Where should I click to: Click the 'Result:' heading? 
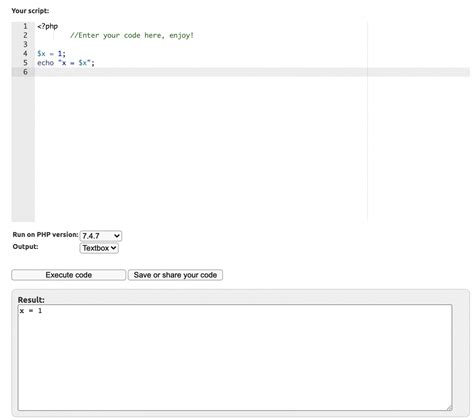(31, 300)
